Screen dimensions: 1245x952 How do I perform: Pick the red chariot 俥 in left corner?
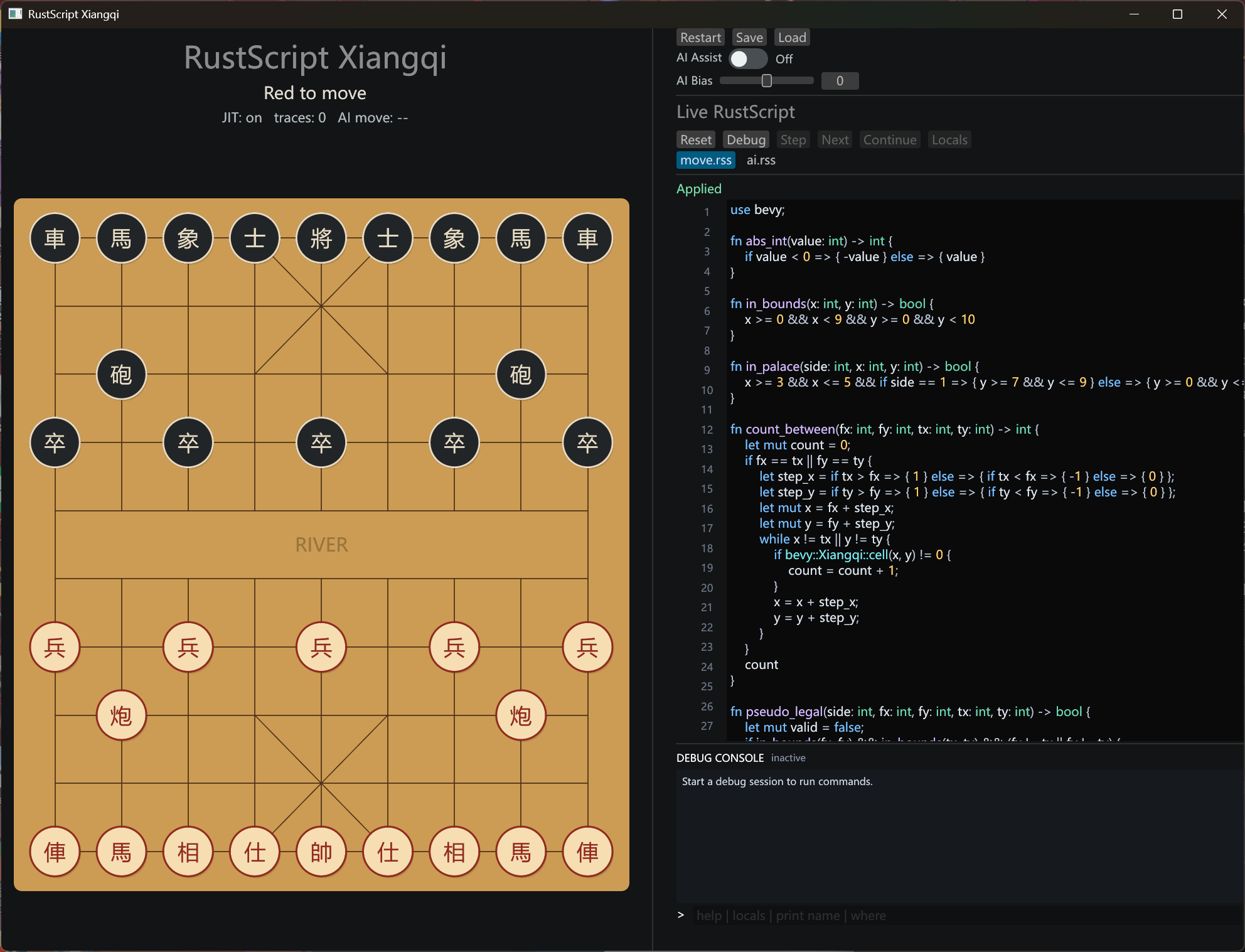(x=55, y=852)
